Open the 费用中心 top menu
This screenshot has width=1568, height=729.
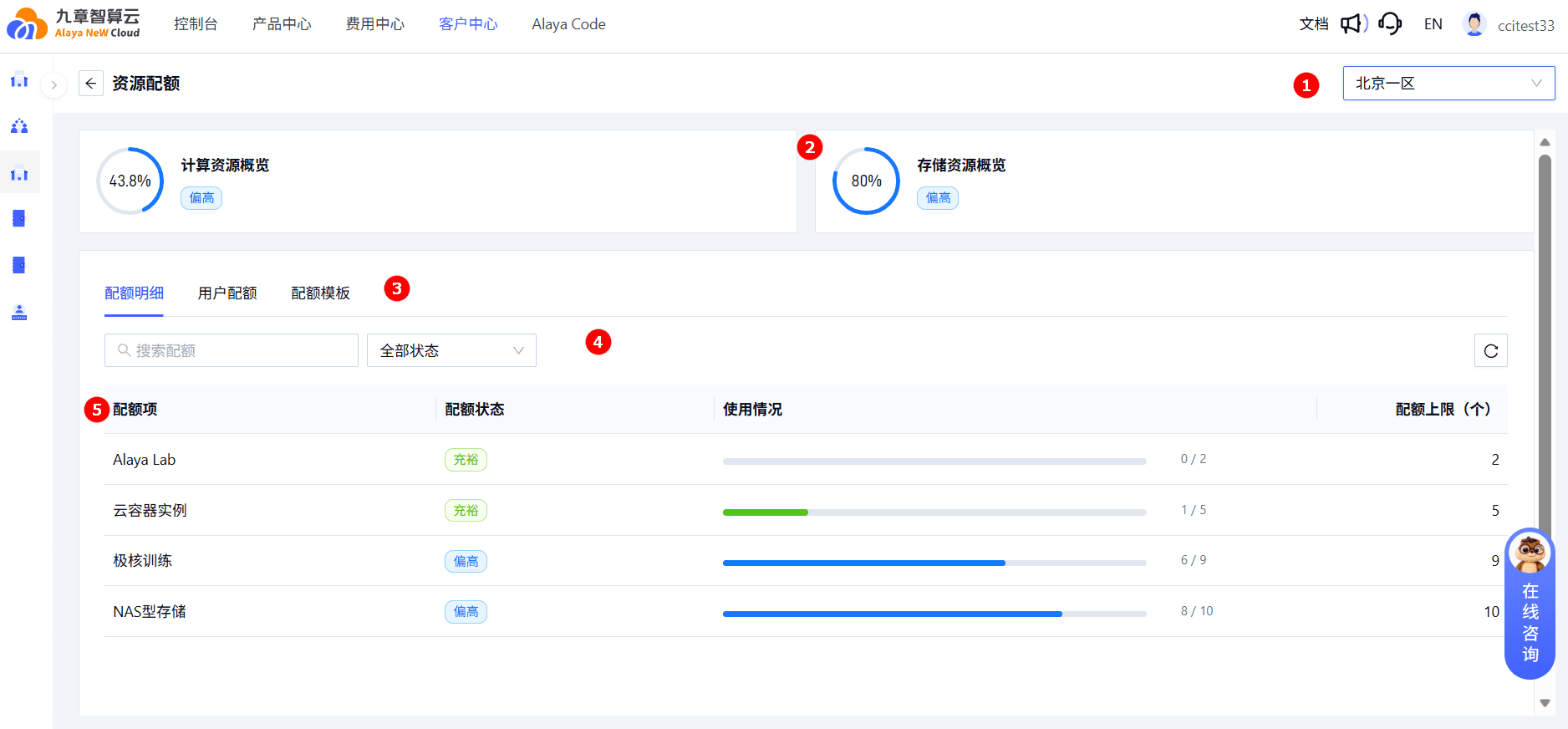click(375, 24)
